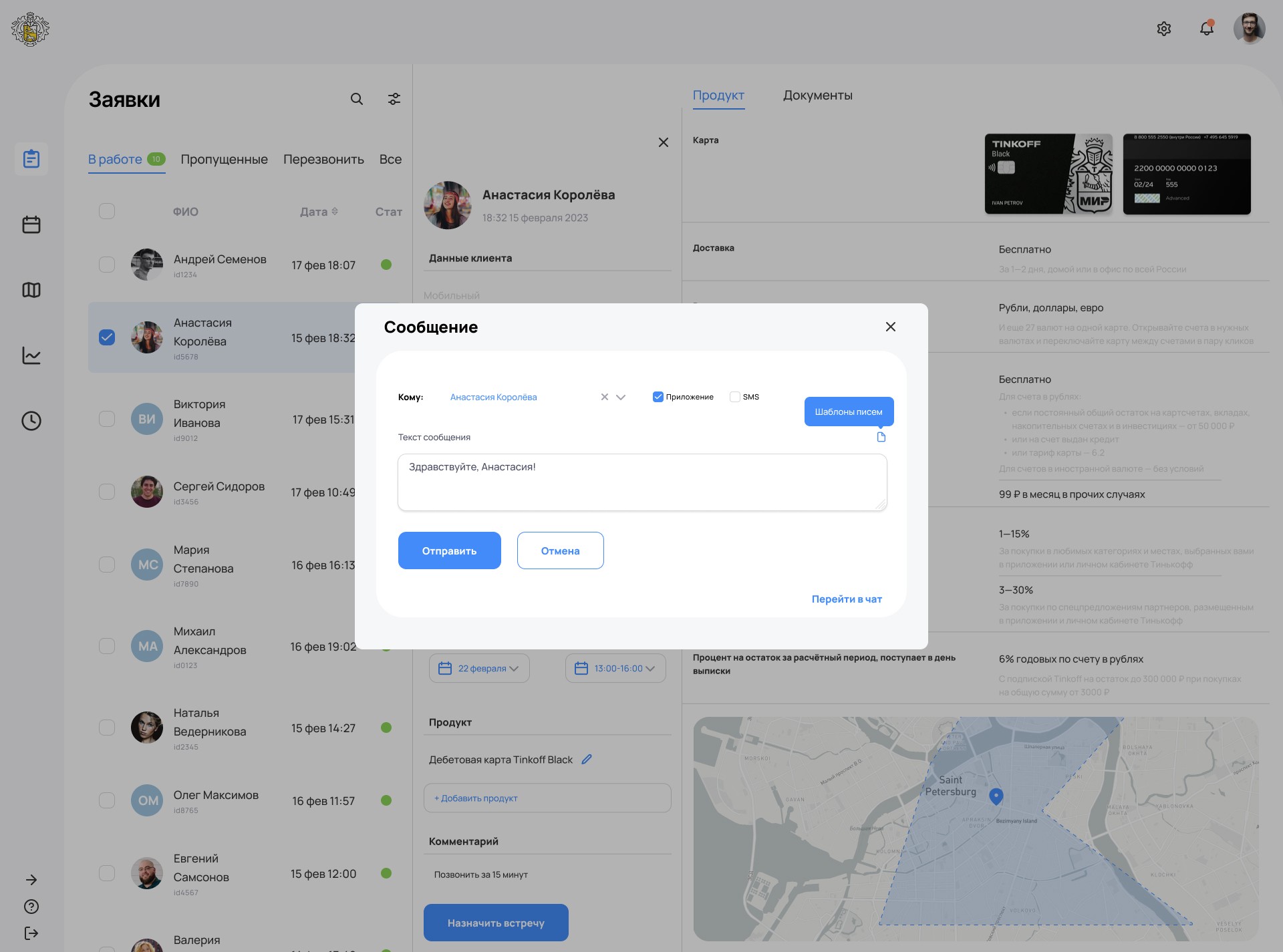
Task: Open analytics chart icon in sidebar
Action: (31, 355)
